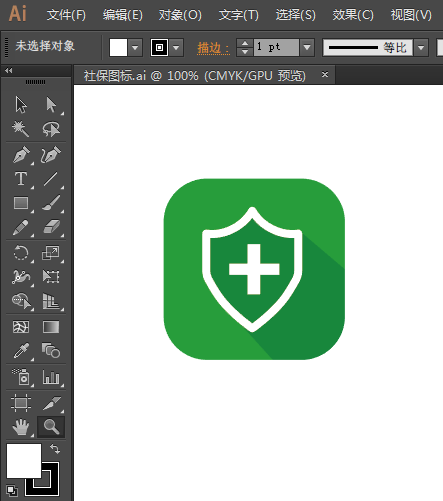Reset to default fill and stroke
The height and width of the screenshot is (501, 443).
(x=12, y=491)
